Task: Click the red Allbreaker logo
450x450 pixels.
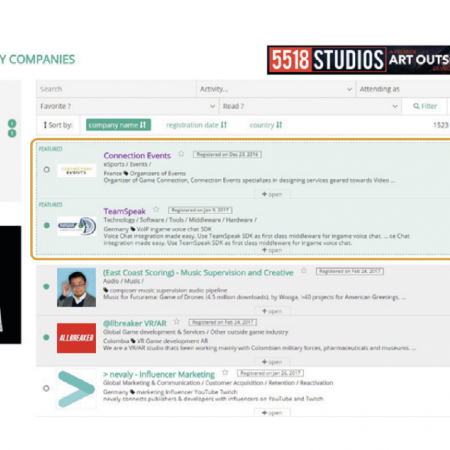Action: click(x=76, y=338)
